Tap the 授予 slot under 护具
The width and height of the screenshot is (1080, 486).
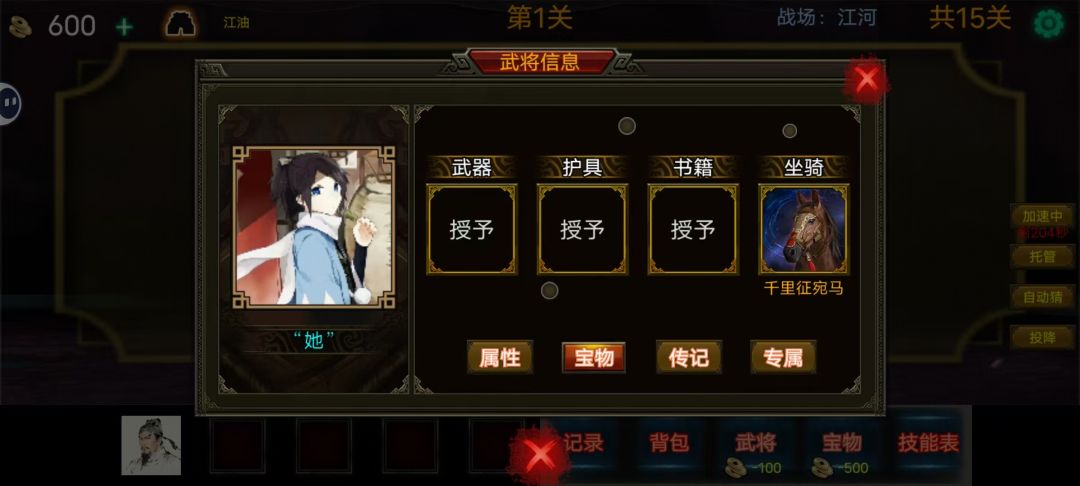[x=583, y=229]
